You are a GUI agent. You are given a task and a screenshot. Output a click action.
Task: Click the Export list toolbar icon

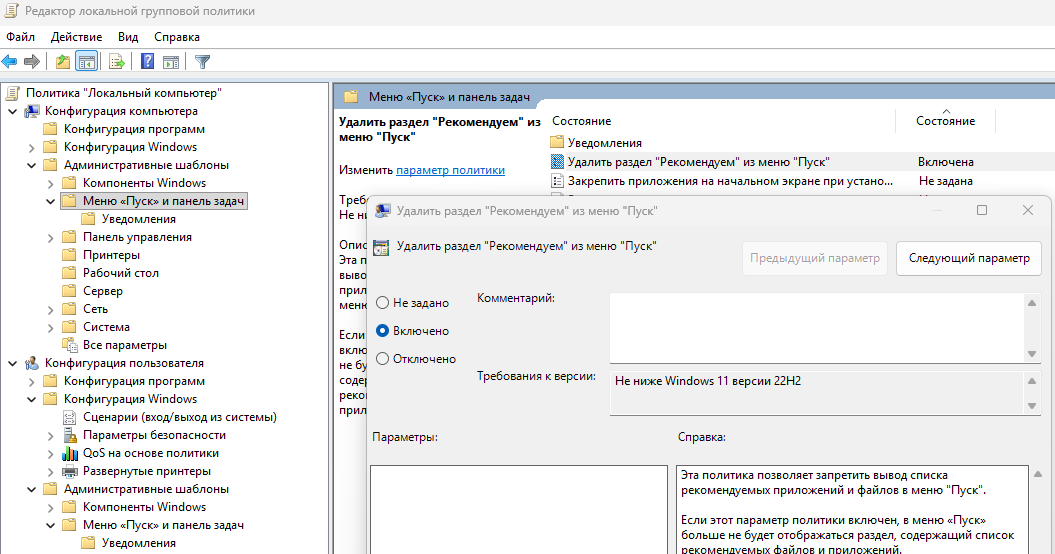[x=116, y=62]
